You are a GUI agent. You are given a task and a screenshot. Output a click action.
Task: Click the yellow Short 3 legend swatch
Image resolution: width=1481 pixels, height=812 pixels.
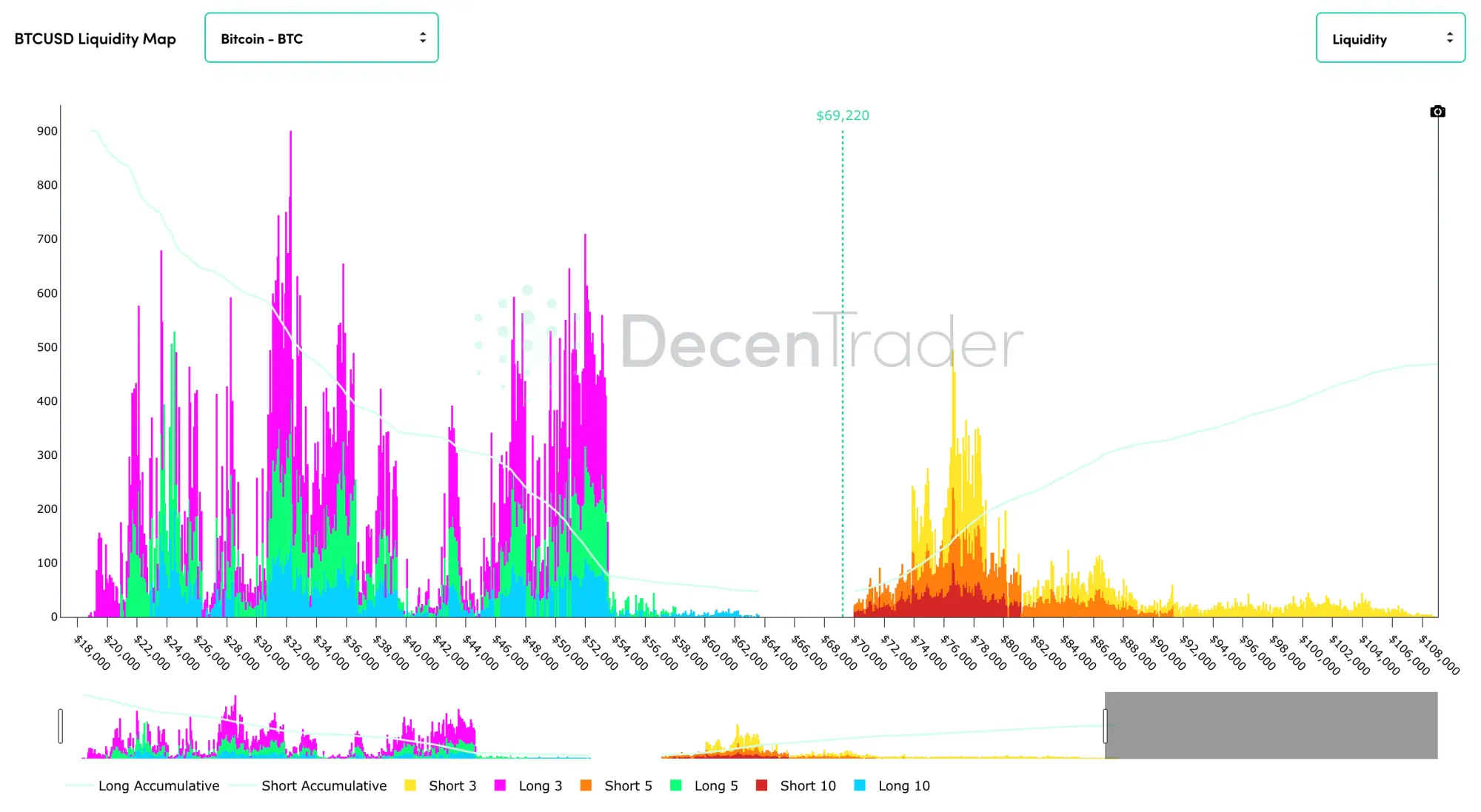[x=410, y=785]
